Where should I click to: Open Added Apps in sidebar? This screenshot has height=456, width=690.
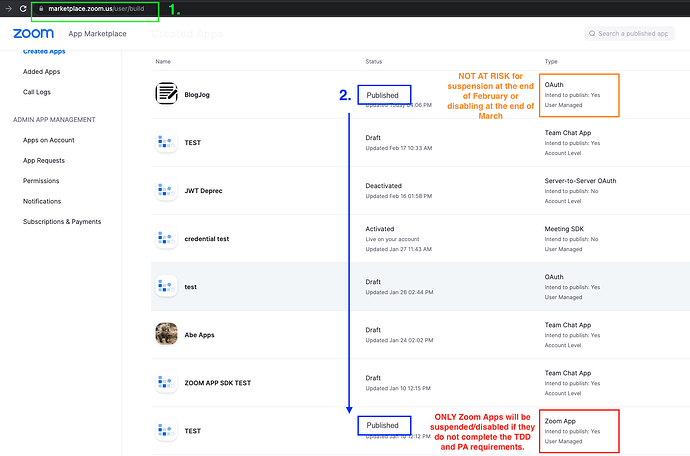pyautogui.click(x=41, y=71)
